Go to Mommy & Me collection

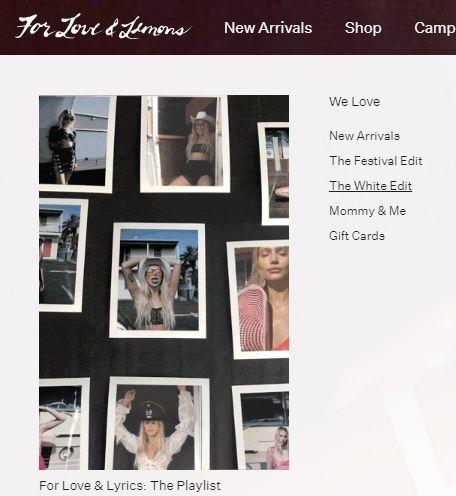click(367, 211)
